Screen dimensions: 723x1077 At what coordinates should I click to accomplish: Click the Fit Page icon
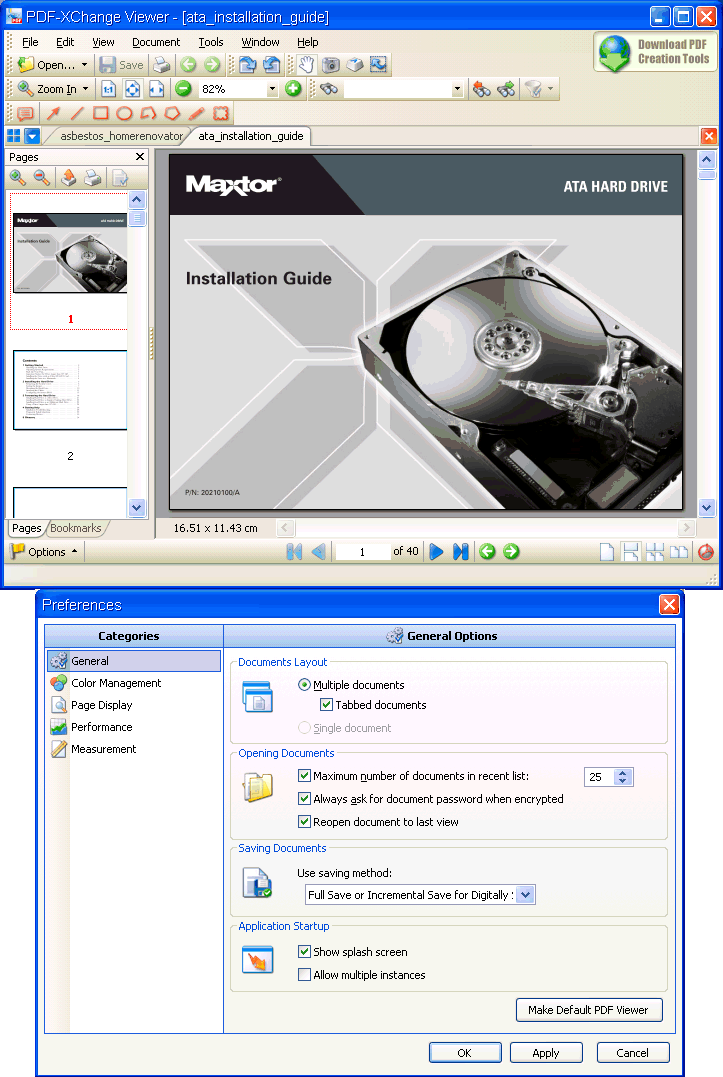coord(133,89)
